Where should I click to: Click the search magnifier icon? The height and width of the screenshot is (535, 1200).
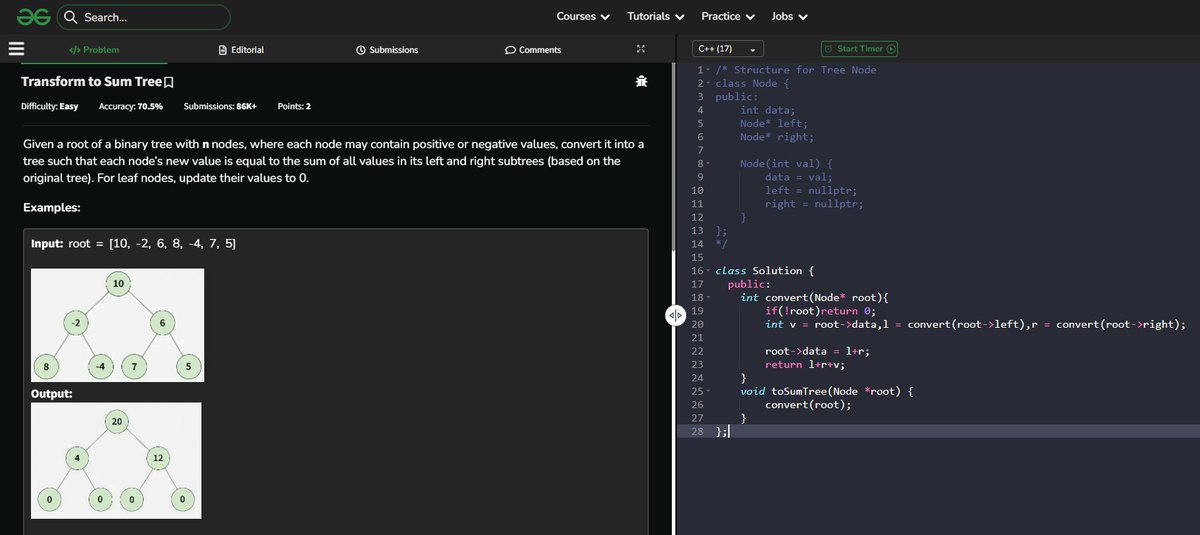(71, 17)
